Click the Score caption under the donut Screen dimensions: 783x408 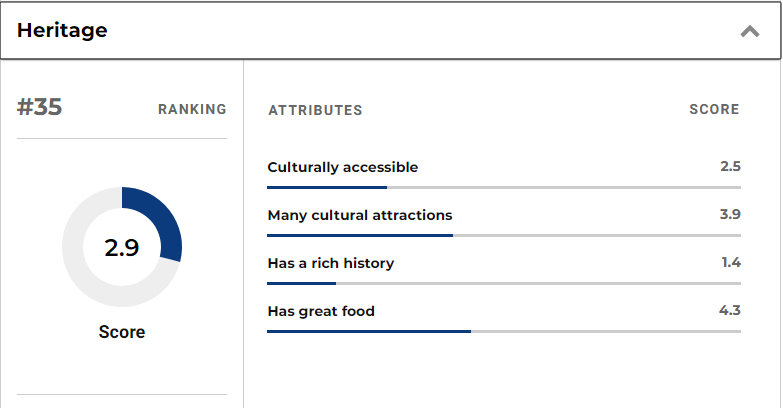pos(122,332)
